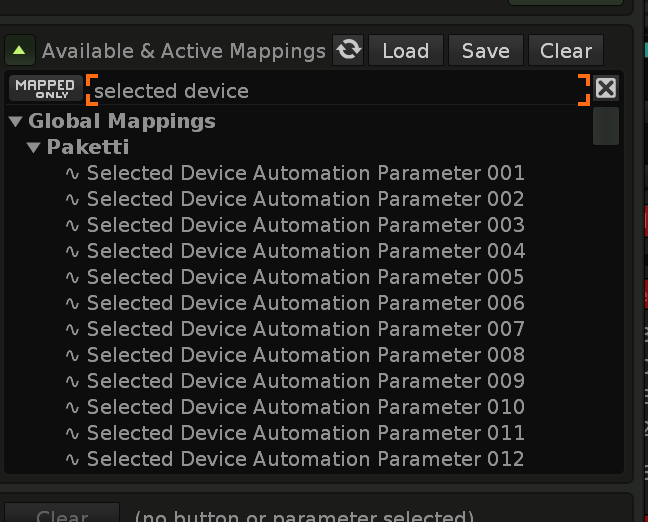The image size is (648, 522).
Task: Click the wave icon beside Parameter 012
Action: coord(72,459)
